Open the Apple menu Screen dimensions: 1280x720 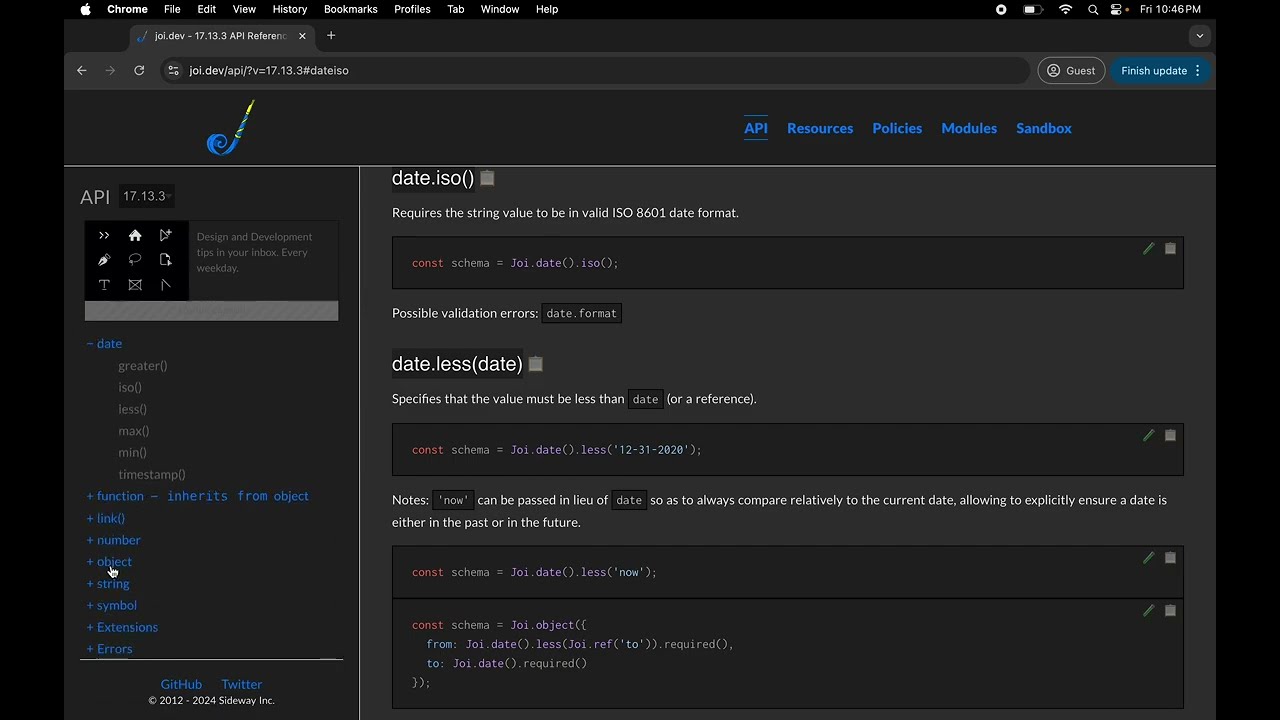tap(85, 9)
